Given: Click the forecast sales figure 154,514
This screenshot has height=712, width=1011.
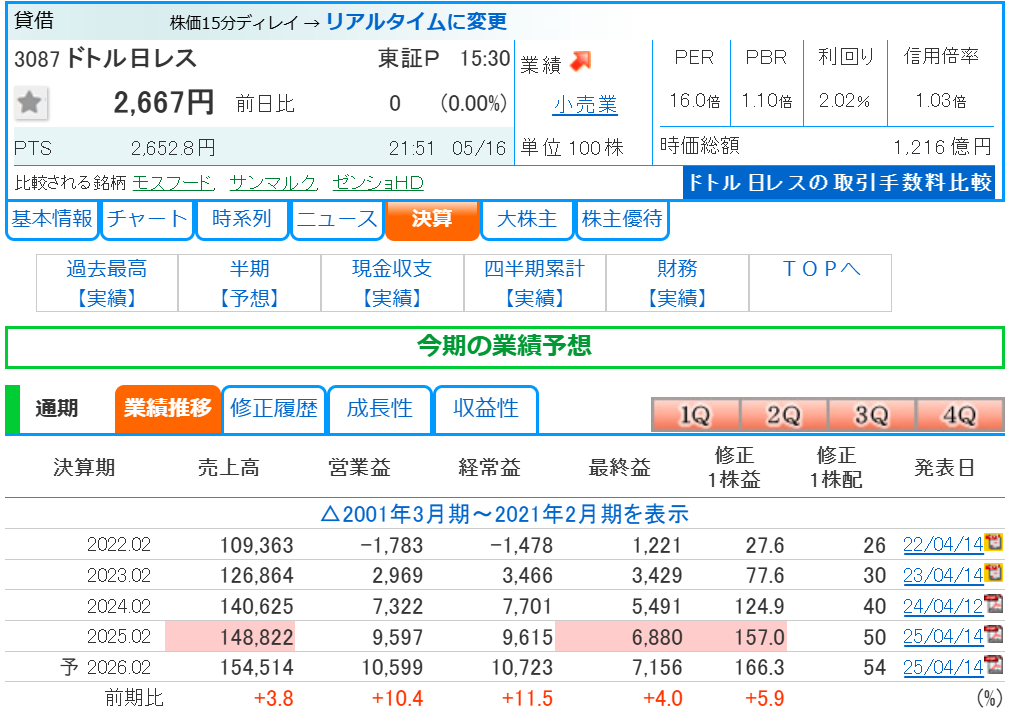Looking at the screenshot, I should [x=257, y=668].
